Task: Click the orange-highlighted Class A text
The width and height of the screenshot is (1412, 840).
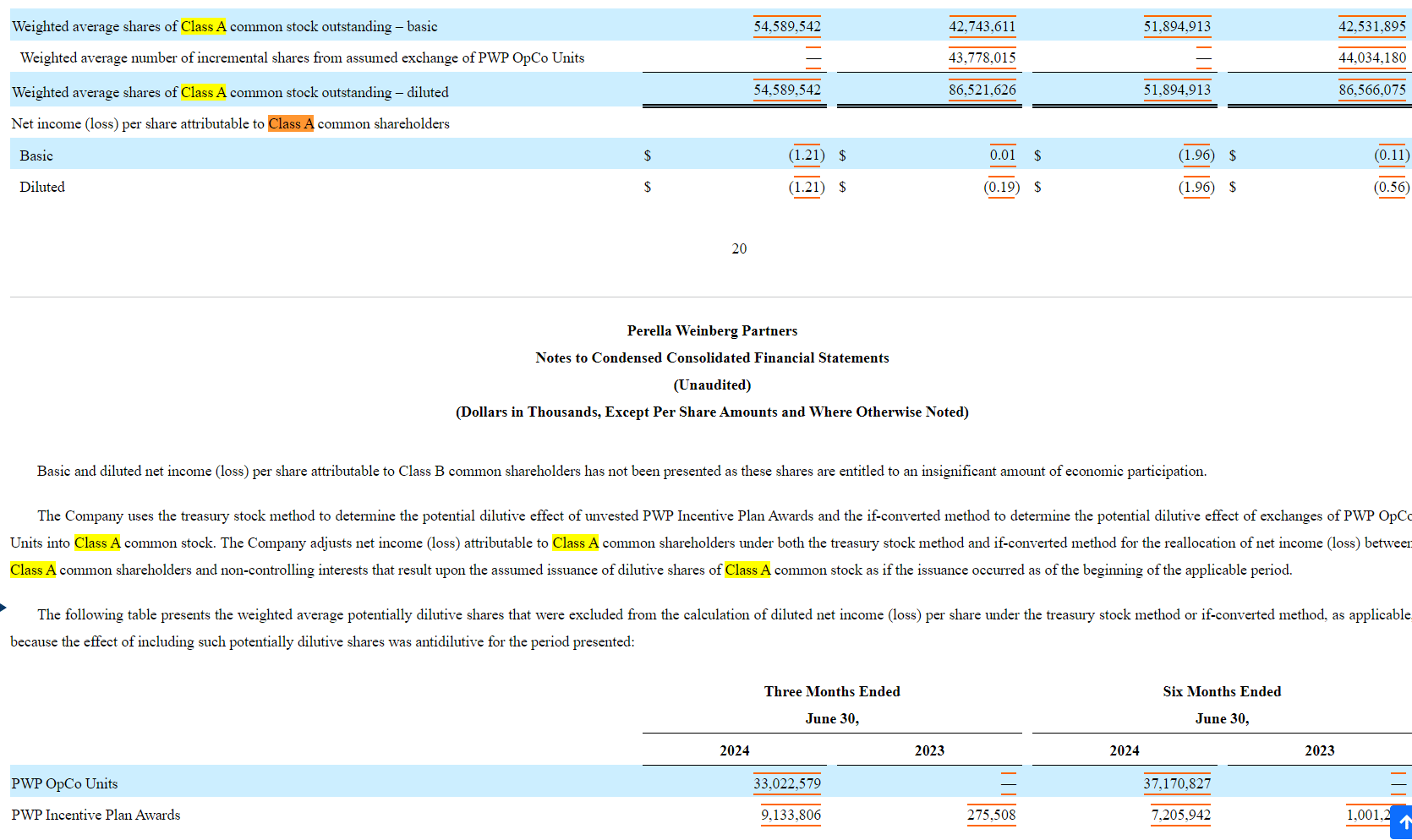Action: (291, 123)
